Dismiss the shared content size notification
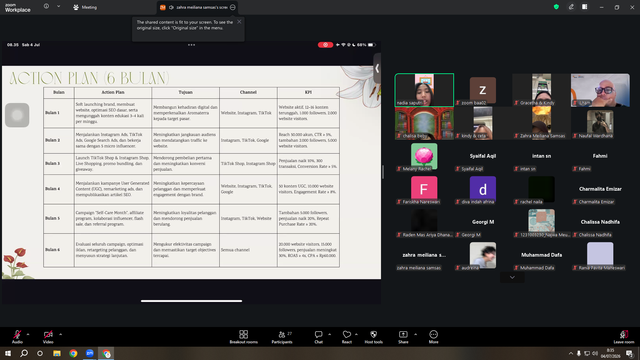Viewport: 640px width, 360px height. (239, 22)
